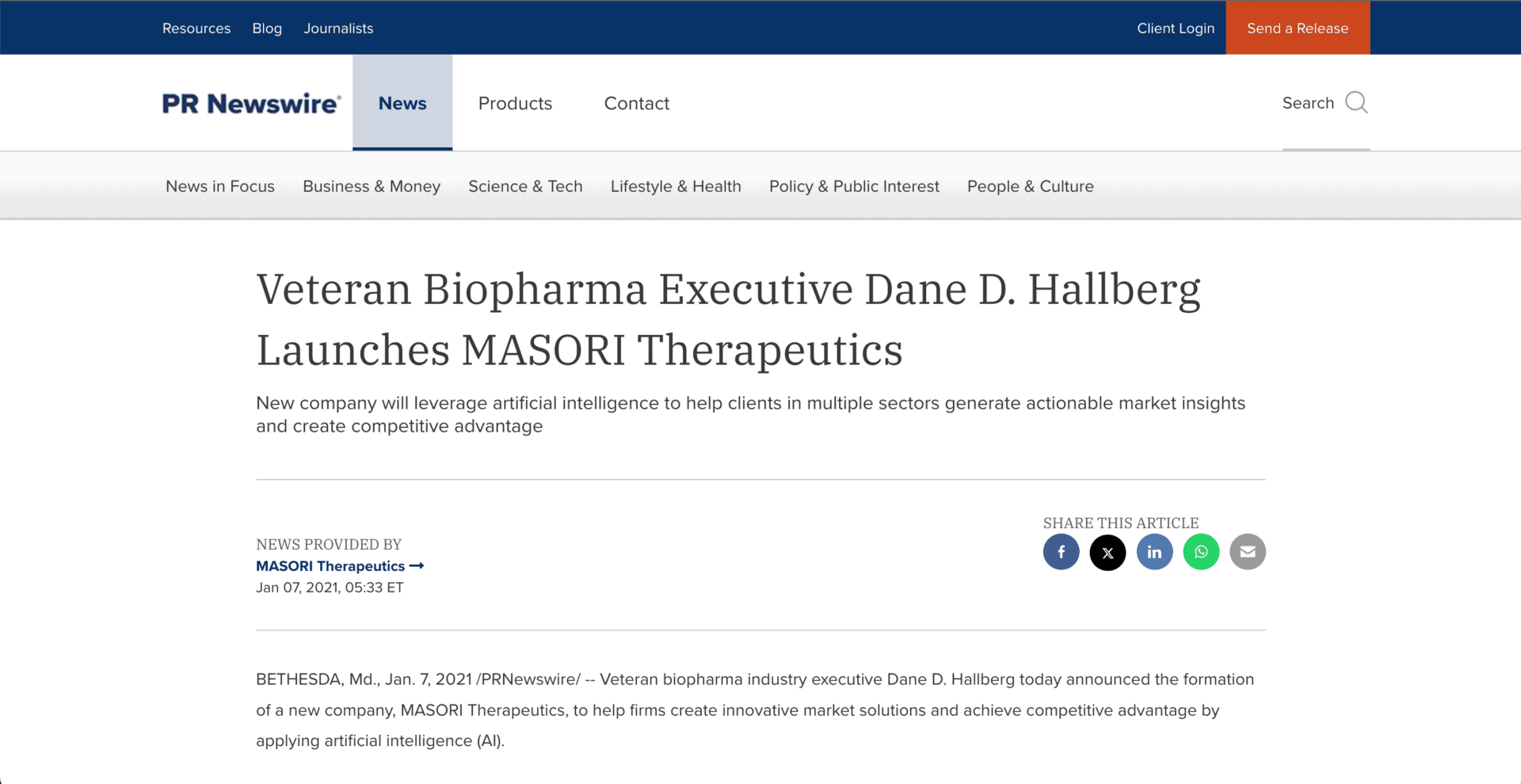Viewport: 1521px width, 784px height.
Task: Share article on Facebook icon
Action: click(x=1061, y=552)
